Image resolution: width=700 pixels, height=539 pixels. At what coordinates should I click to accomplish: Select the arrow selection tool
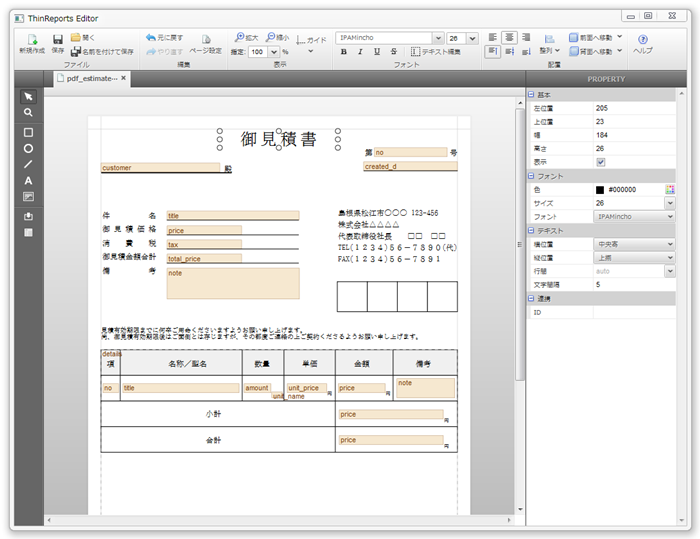28,96
